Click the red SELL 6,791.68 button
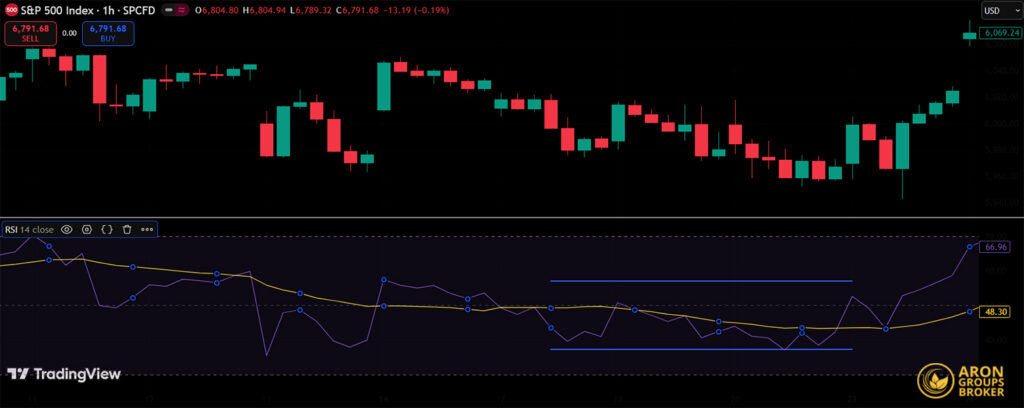The width and height of the screenshot is (1024, 408). (29, 33)
